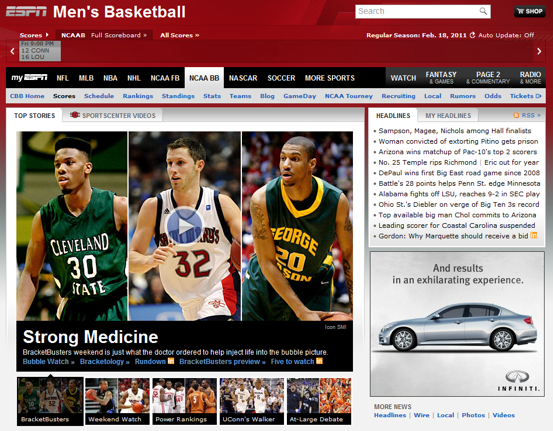This screenshot has width=553, height=431.
Task: Open Wire link under More News
Action: pyautogui.click(x=421, y=415)
